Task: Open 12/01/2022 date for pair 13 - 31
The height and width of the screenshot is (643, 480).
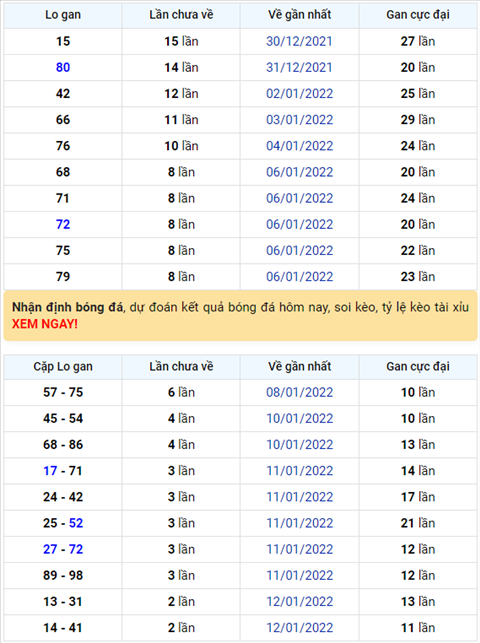Action: tap(299, 602)
